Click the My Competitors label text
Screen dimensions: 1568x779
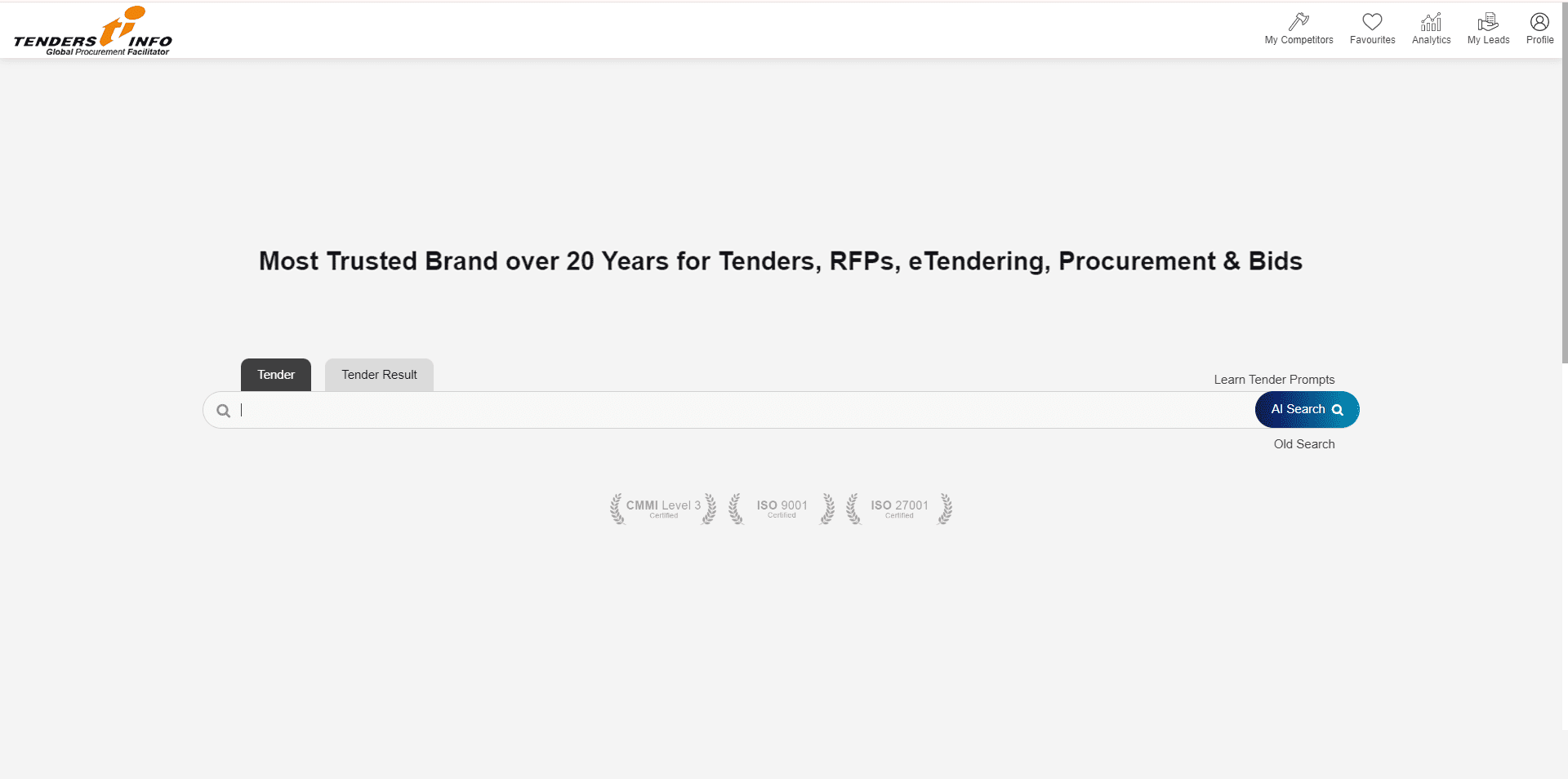[x=1298, y=40]
